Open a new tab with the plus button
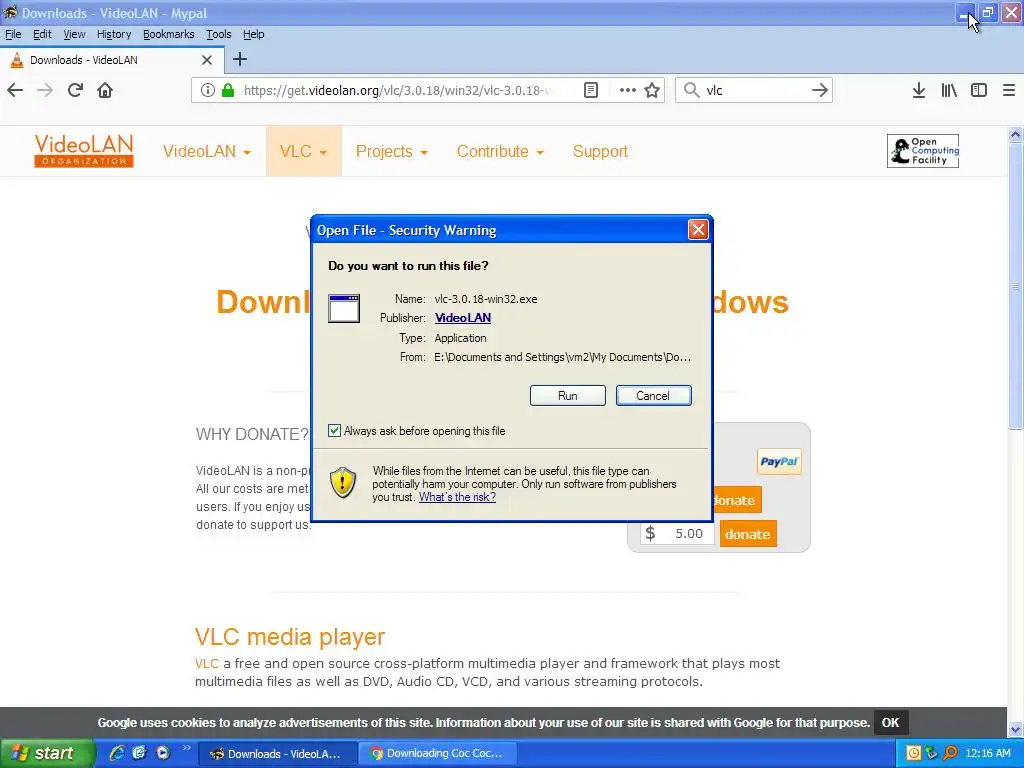The width and height of the screenshot is (1024, 768). [x=240, y=59]
